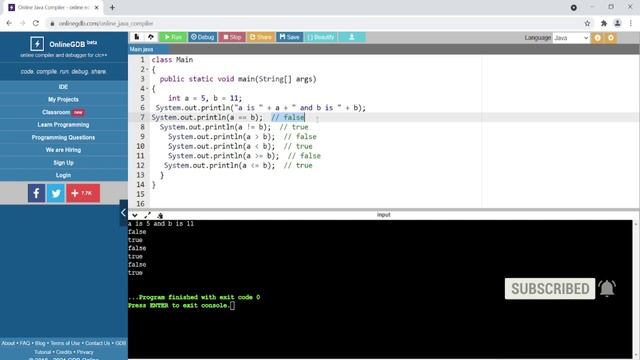Open the IDE menu item
This screenshot has width=640, height=360.
[x=63, y=87]
